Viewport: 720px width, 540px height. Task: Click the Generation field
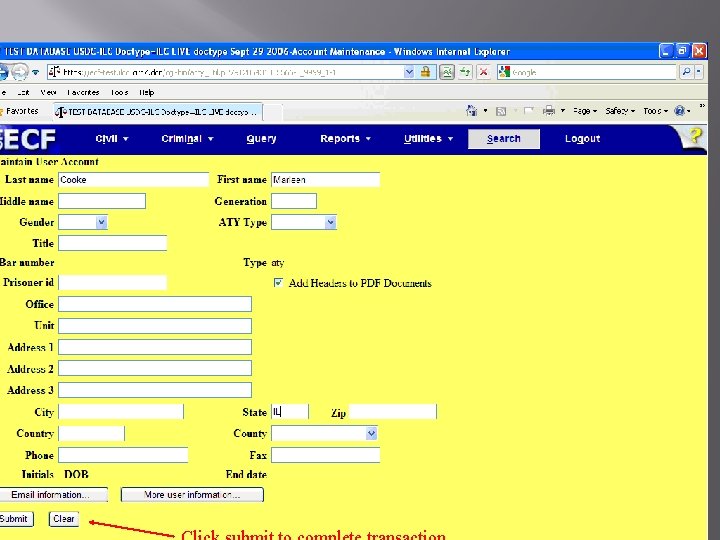coord(294,201)
